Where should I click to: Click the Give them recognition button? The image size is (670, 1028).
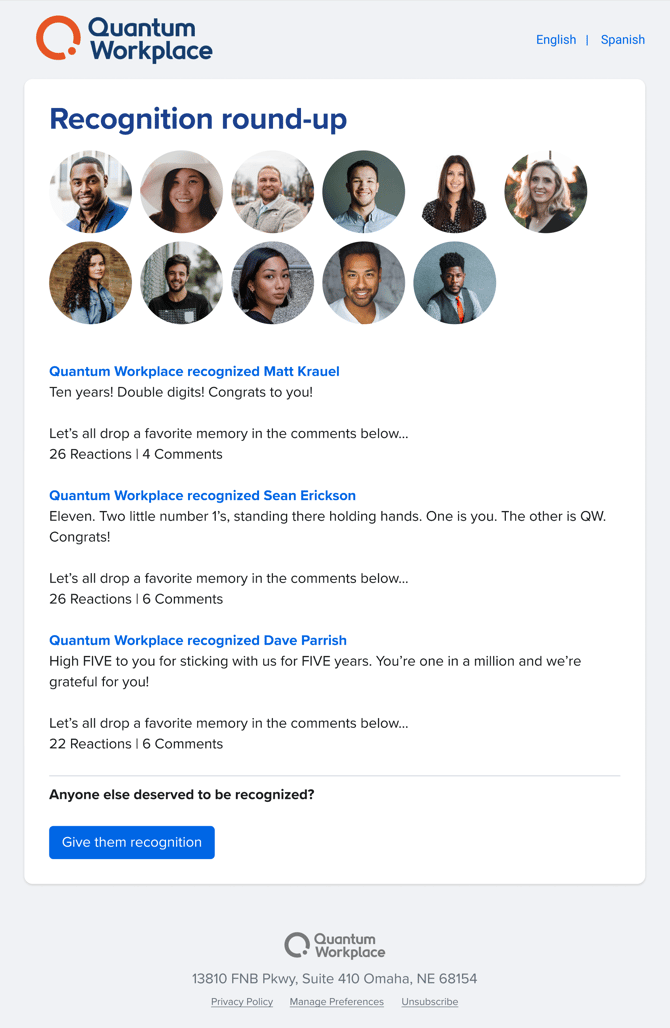(132, 842)
